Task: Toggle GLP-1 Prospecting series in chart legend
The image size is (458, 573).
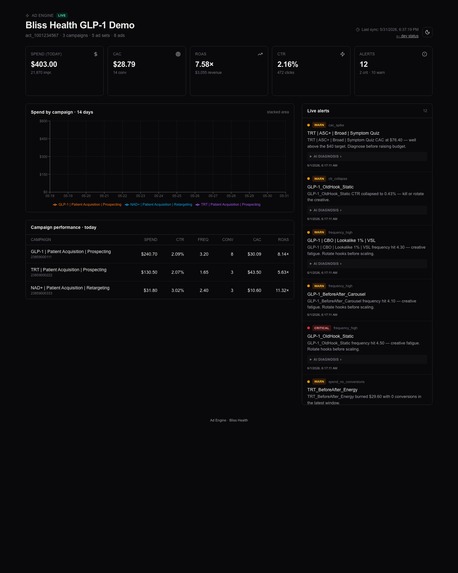Action: [87, 205]
